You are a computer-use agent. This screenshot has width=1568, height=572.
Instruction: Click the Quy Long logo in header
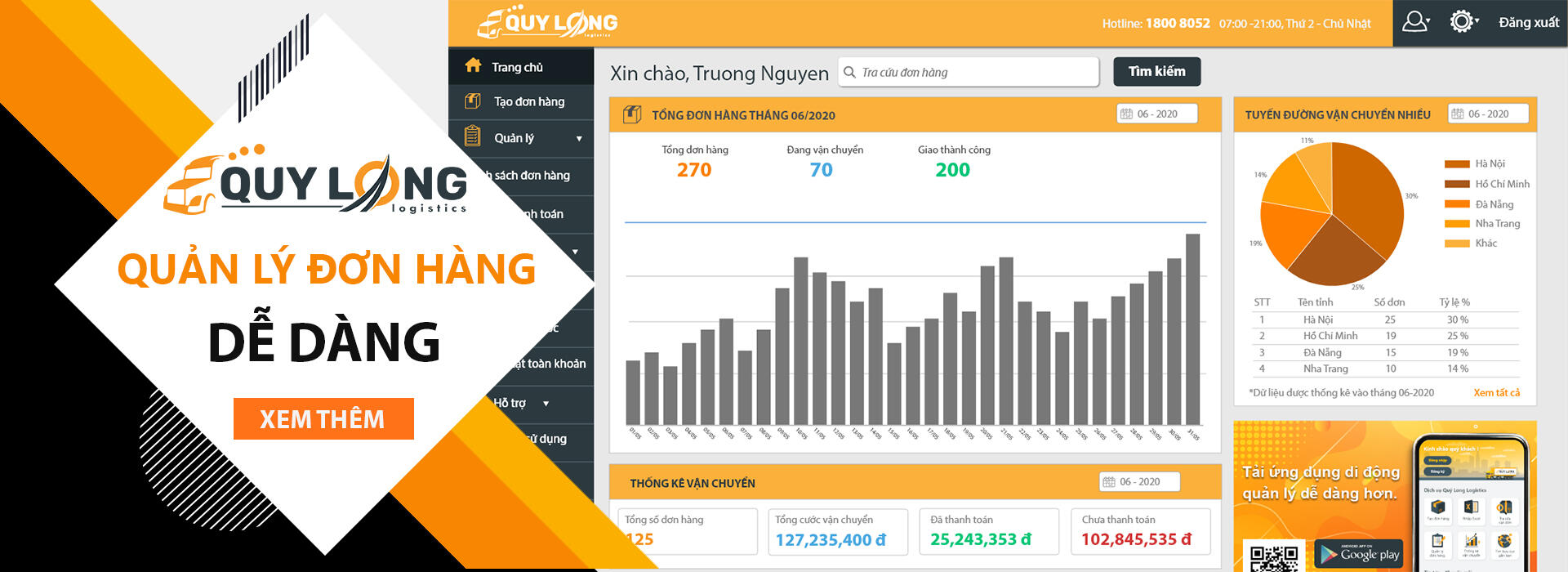point(547,22)
